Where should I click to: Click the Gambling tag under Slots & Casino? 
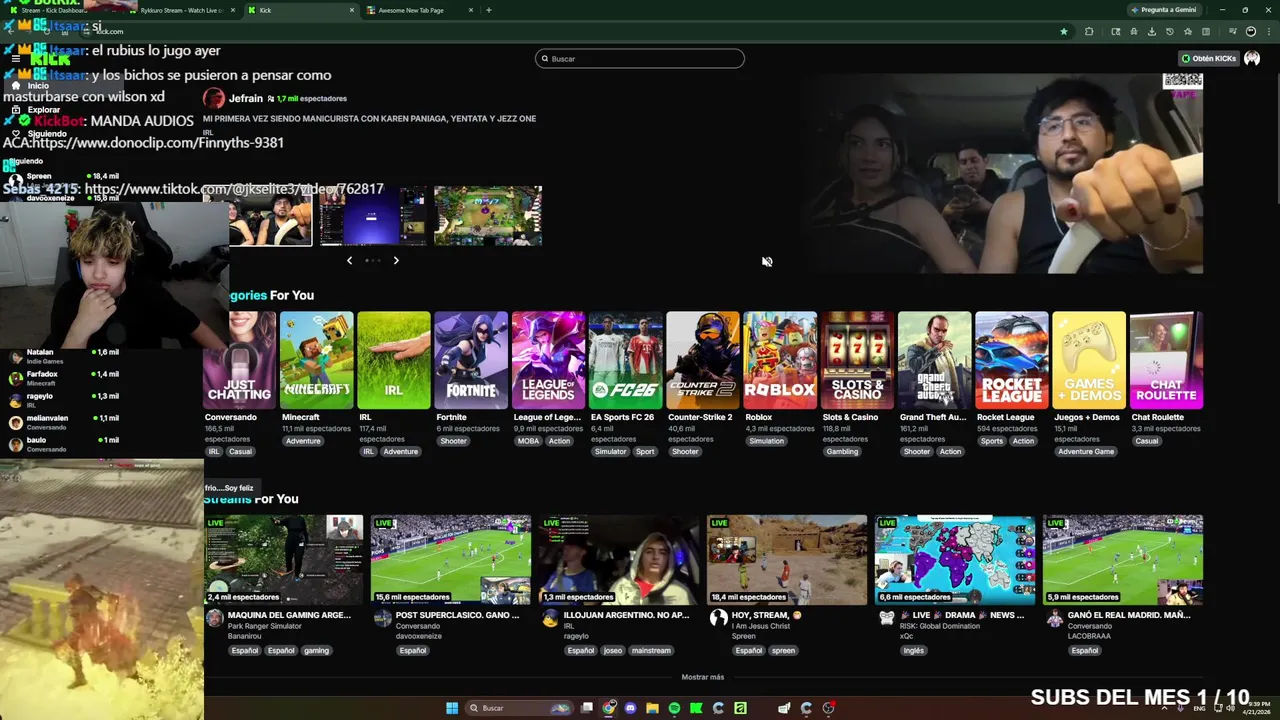tap(842, 452)
